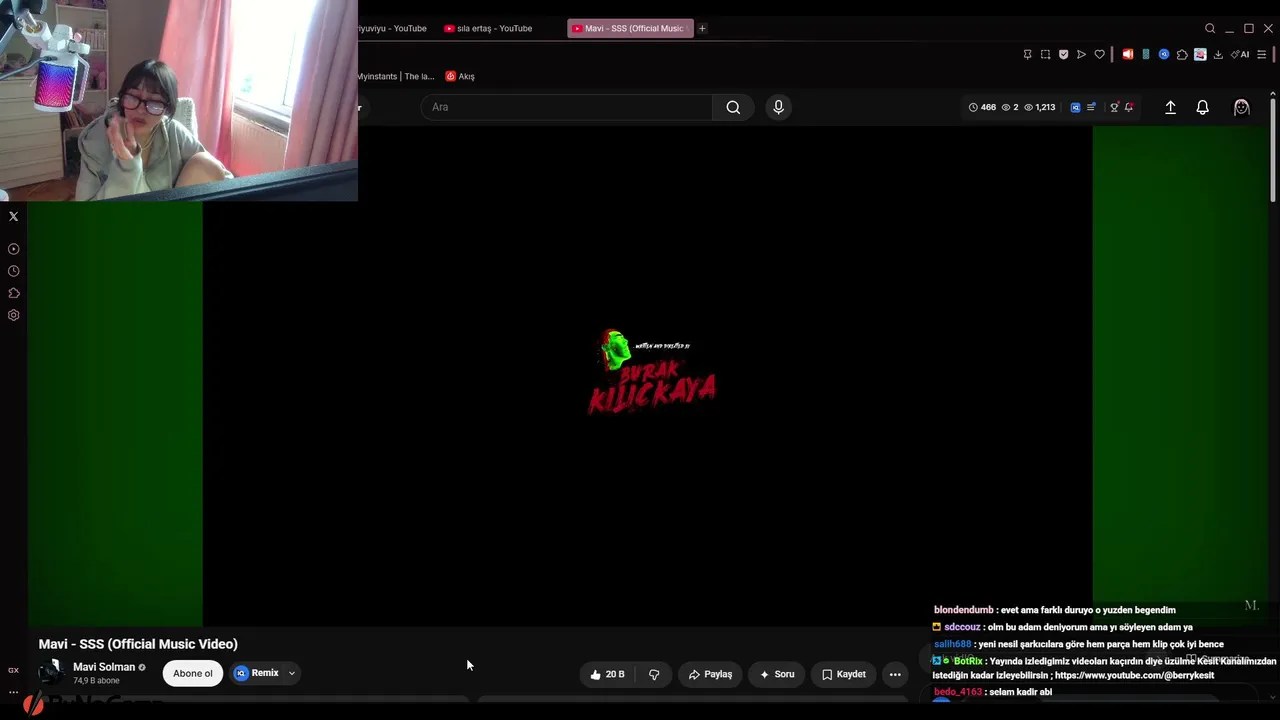Image resolution: width=1280 pixels, height=720 pixels.
Task: Click the Soru ask button
Action: 777,674
